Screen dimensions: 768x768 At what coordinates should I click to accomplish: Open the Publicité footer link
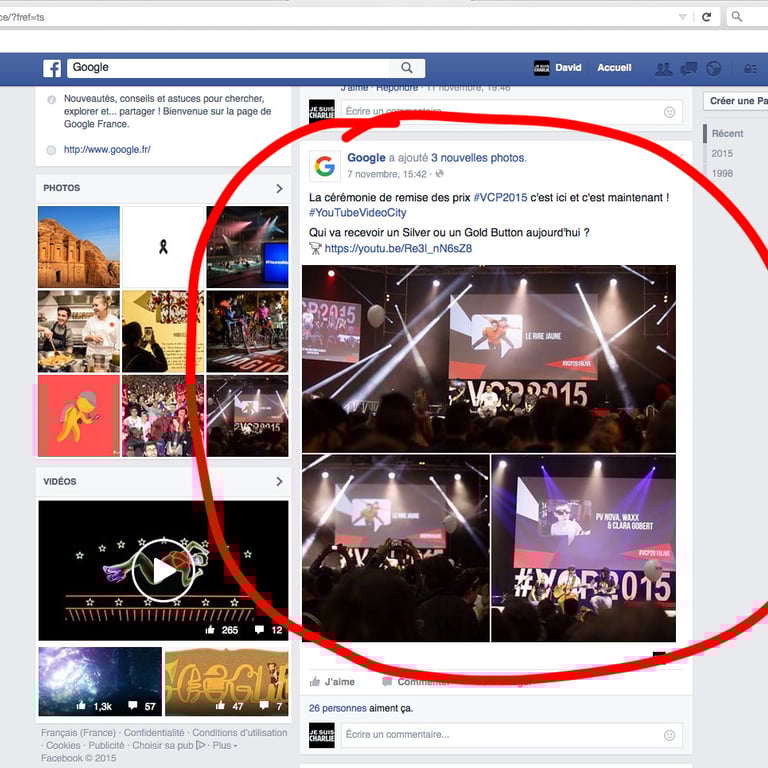[106, 745]
